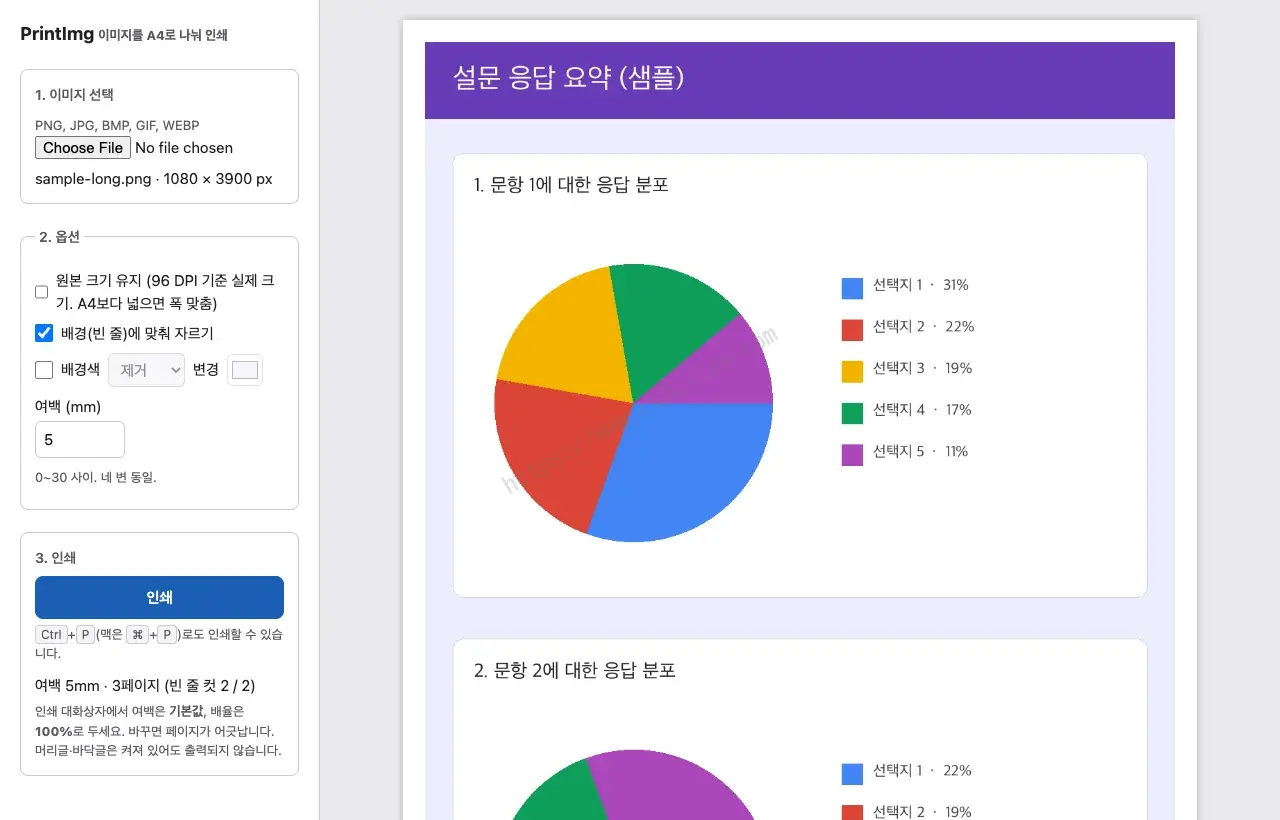Click the '선택지 3 · 19%' legend label
This screenshot has width=1280, height=820.
(x=922, y=369)
